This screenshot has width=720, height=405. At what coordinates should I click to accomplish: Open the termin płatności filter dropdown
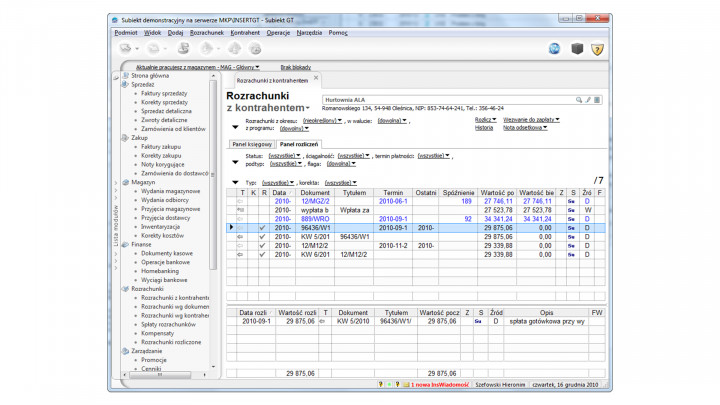(434, 156)
